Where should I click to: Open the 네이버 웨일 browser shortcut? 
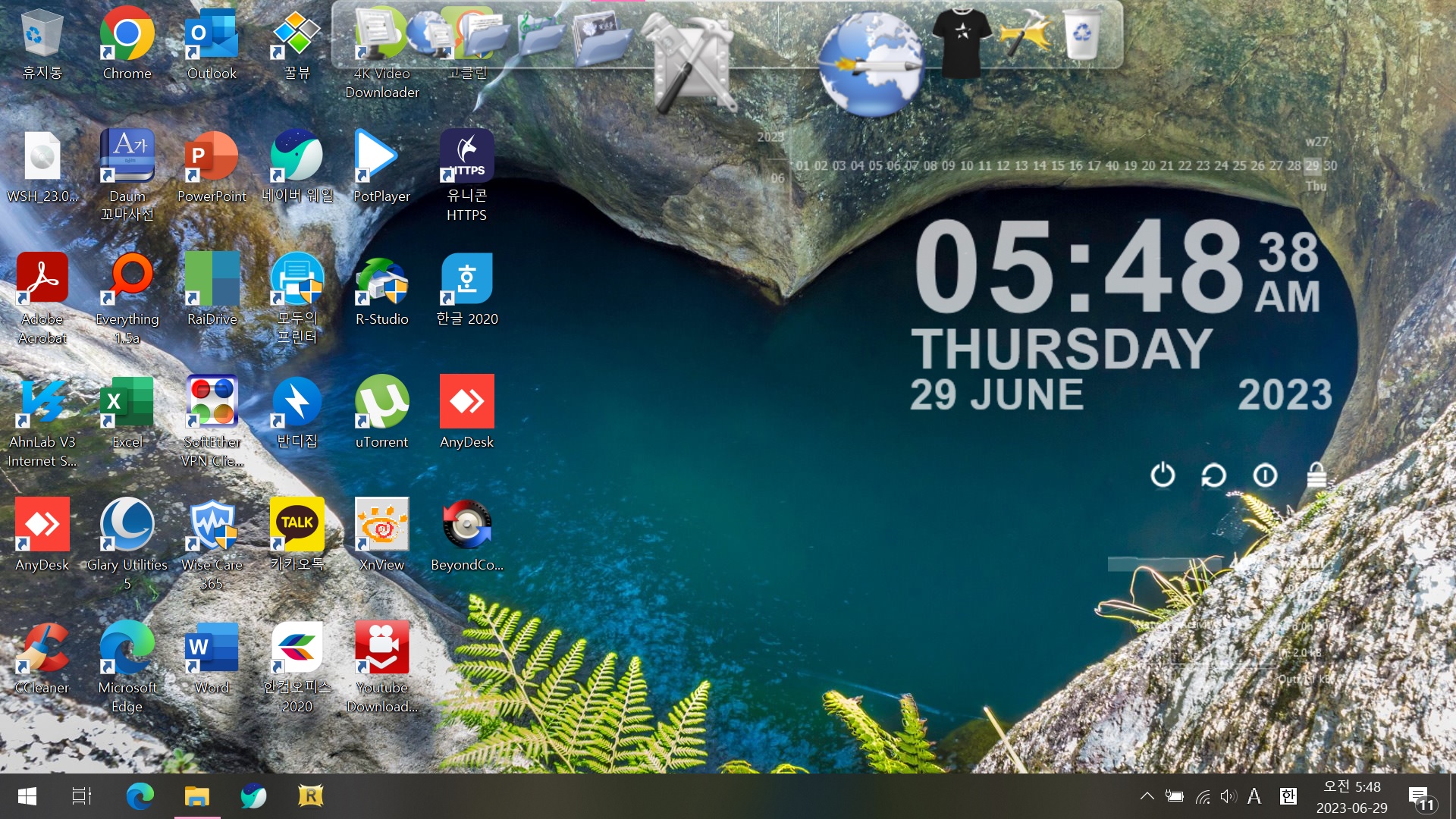297,167
